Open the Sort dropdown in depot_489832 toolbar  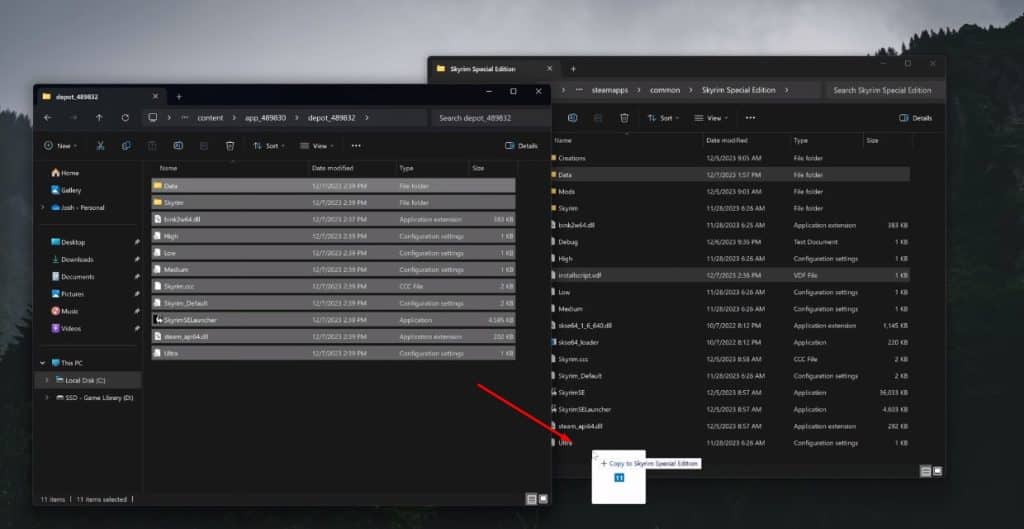click(x=268, y=146)
